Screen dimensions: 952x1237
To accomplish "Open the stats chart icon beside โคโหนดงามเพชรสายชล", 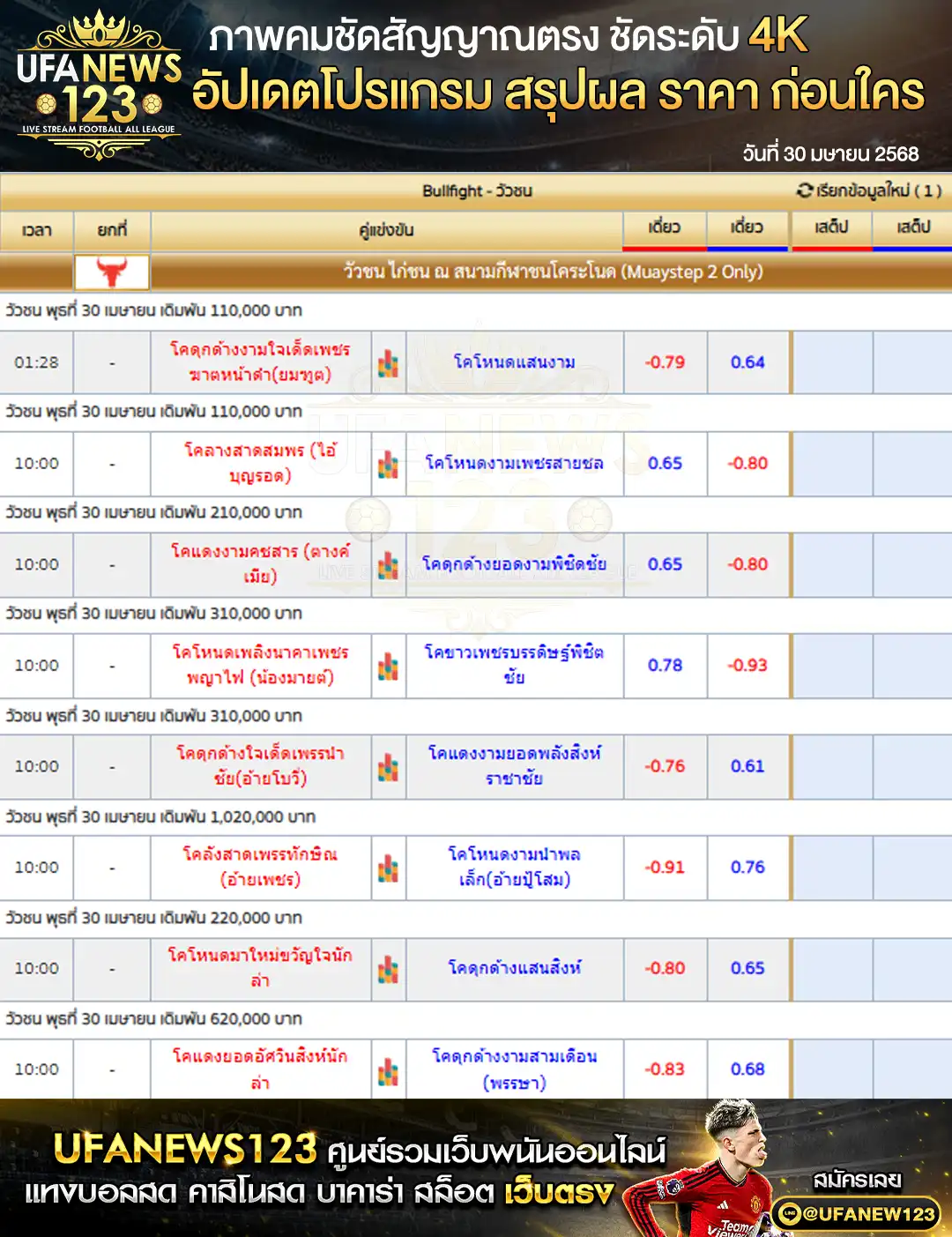I will [389, 464].
